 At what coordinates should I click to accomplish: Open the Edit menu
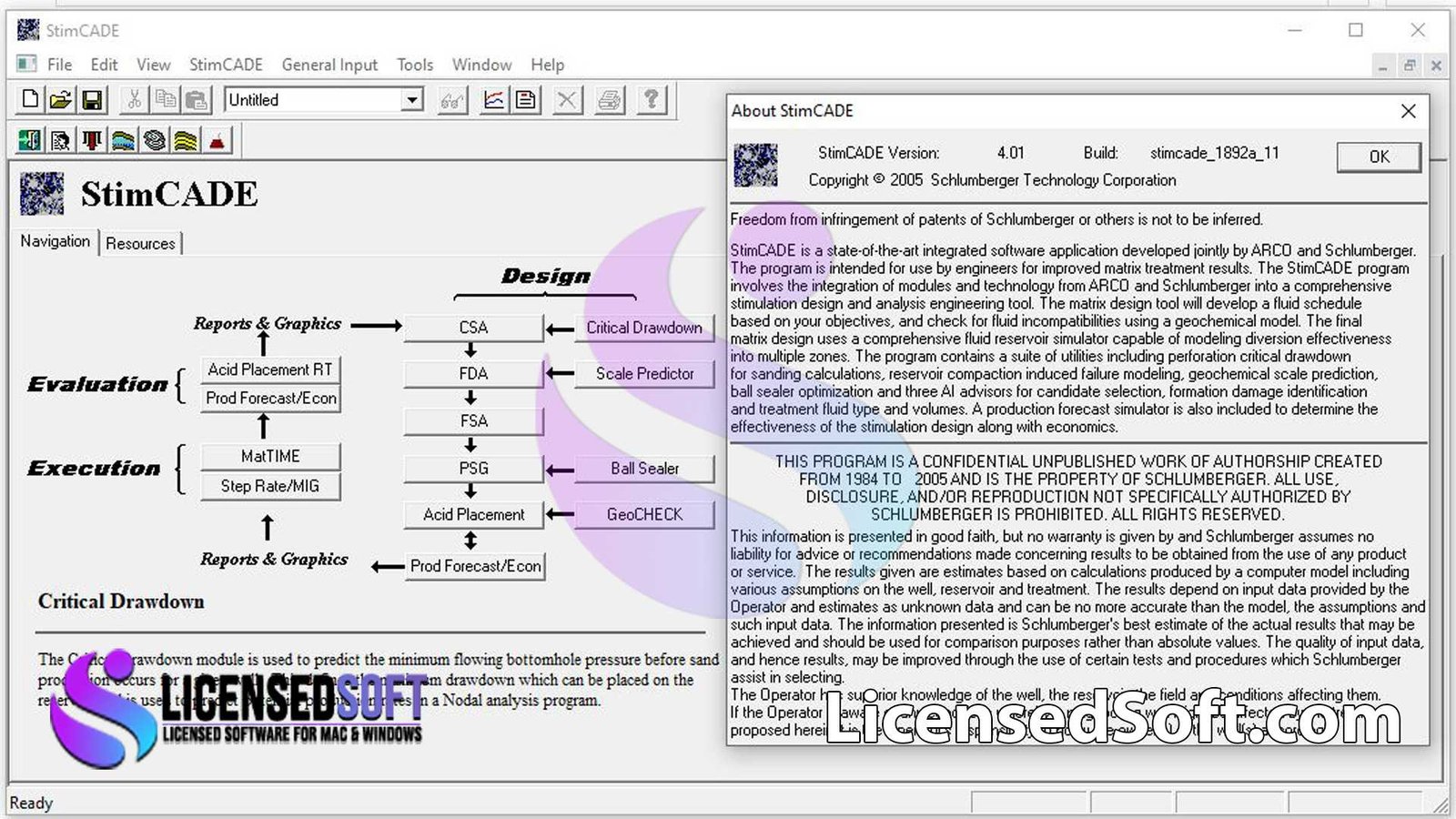point(104,65)
